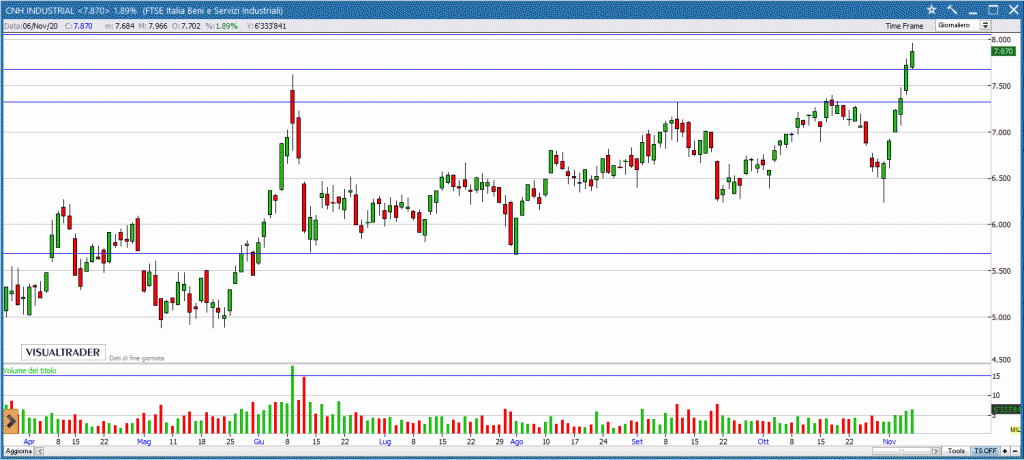This screenshot has height=460, width=1024.
Task: Click the Mag date axis label
Action: coord(144,442)
